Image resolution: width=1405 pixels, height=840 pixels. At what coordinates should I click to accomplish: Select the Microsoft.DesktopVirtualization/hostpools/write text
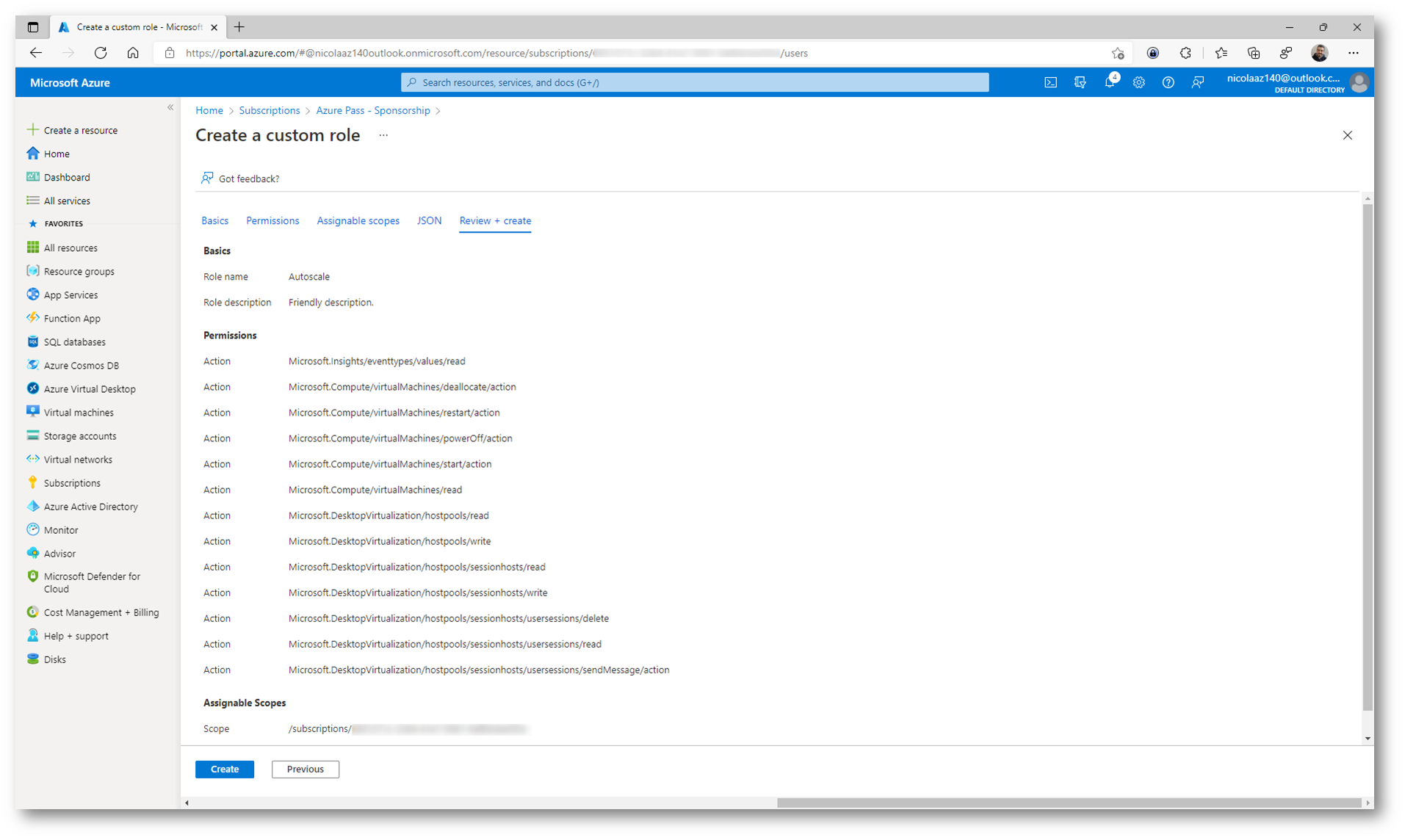pyautogui.click(x=389, y=540)
